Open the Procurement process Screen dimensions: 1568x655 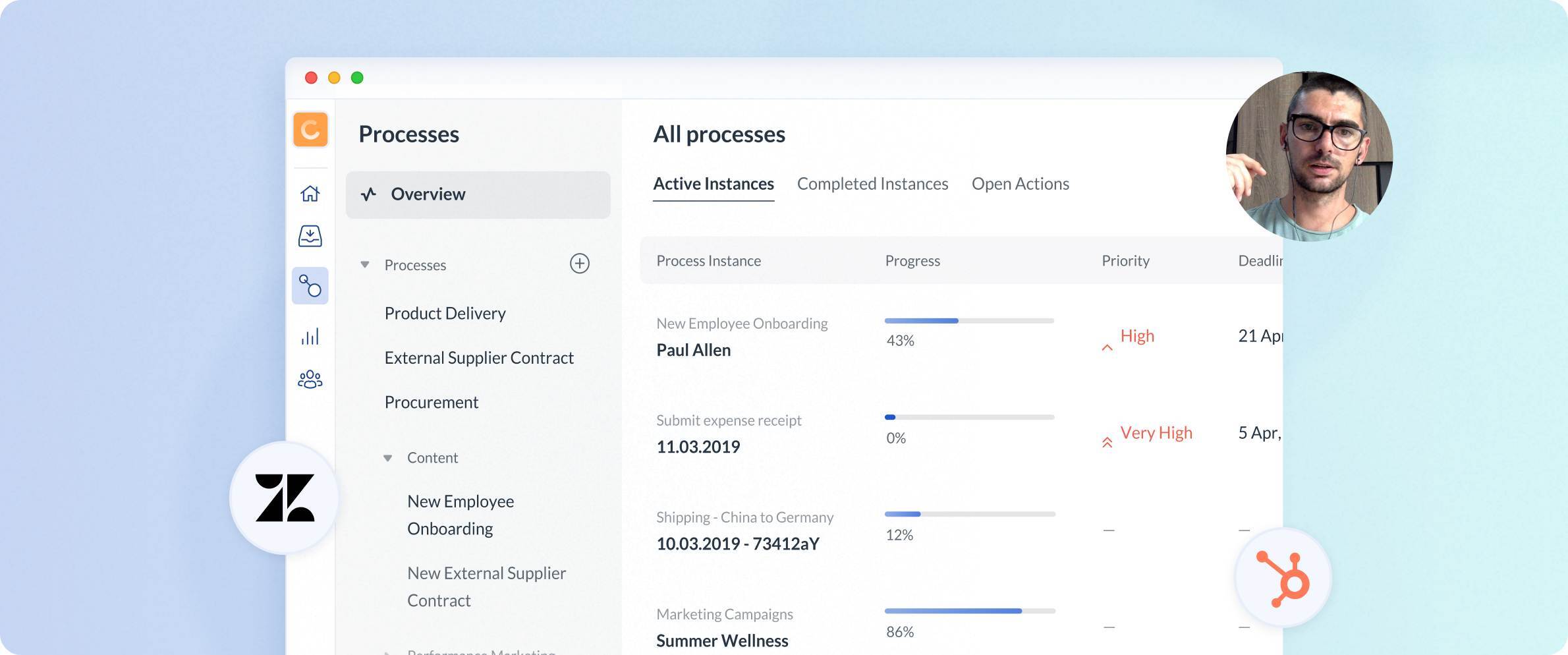[432, 402]
